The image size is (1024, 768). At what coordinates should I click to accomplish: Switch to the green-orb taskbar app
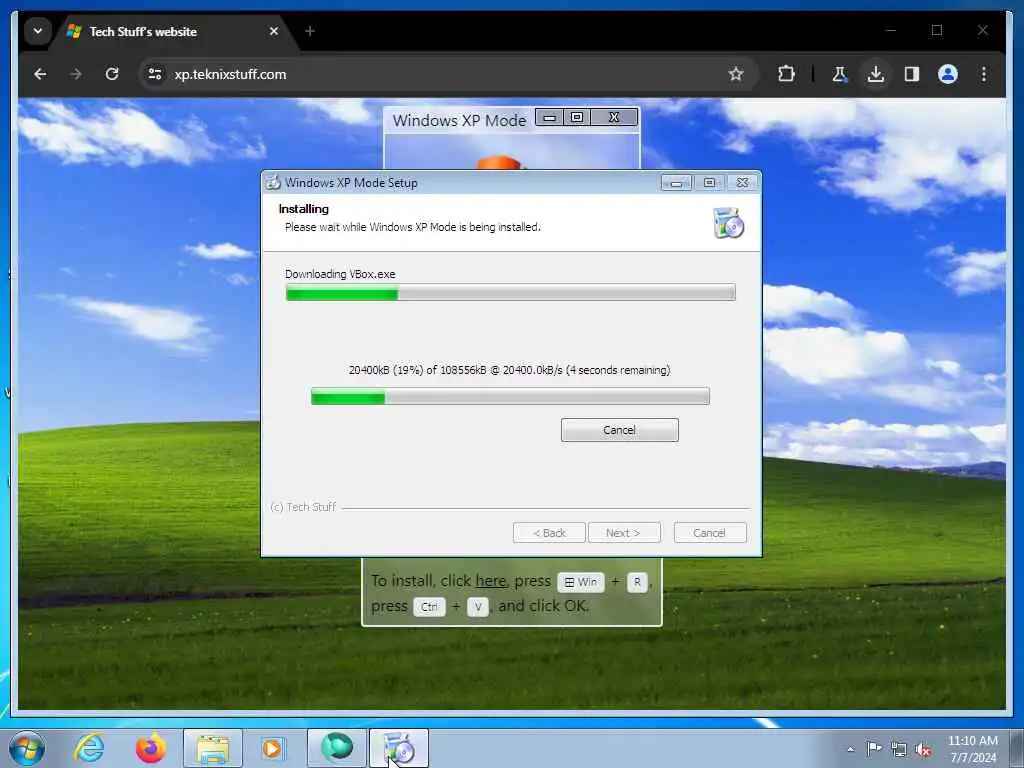click(x=336, y=748)
